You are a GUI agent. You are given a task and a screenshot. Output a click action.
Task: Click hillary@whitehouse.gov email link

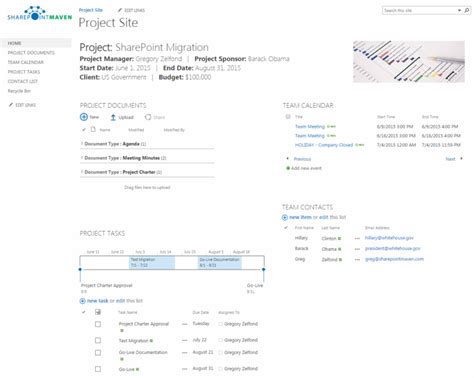389,238
